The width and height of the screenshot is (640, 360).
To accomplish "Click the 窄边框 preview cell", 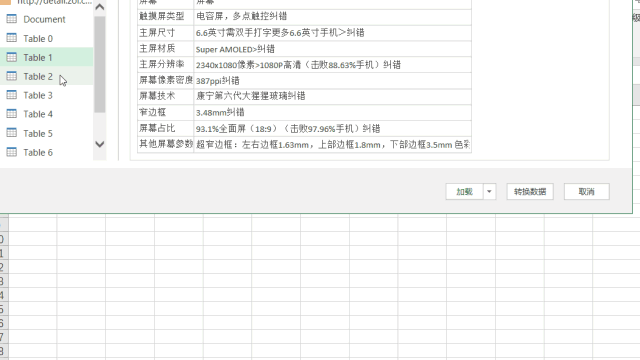I will coord(165,113).
